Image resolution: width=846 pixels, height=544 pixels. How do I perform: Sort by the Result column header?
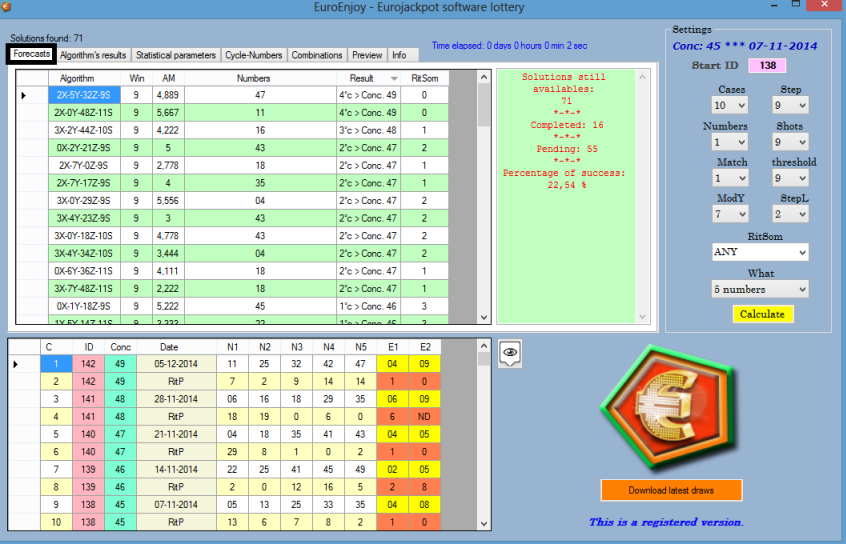[369, 78]
